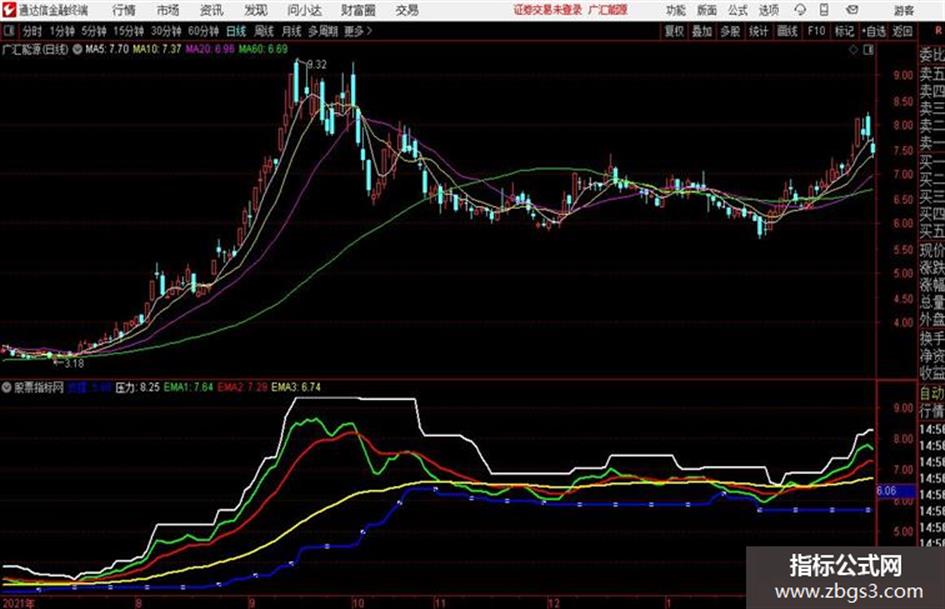Click the 9.00 price axis label on main chart
945x609 pixels.
click(x=903, y=75)
